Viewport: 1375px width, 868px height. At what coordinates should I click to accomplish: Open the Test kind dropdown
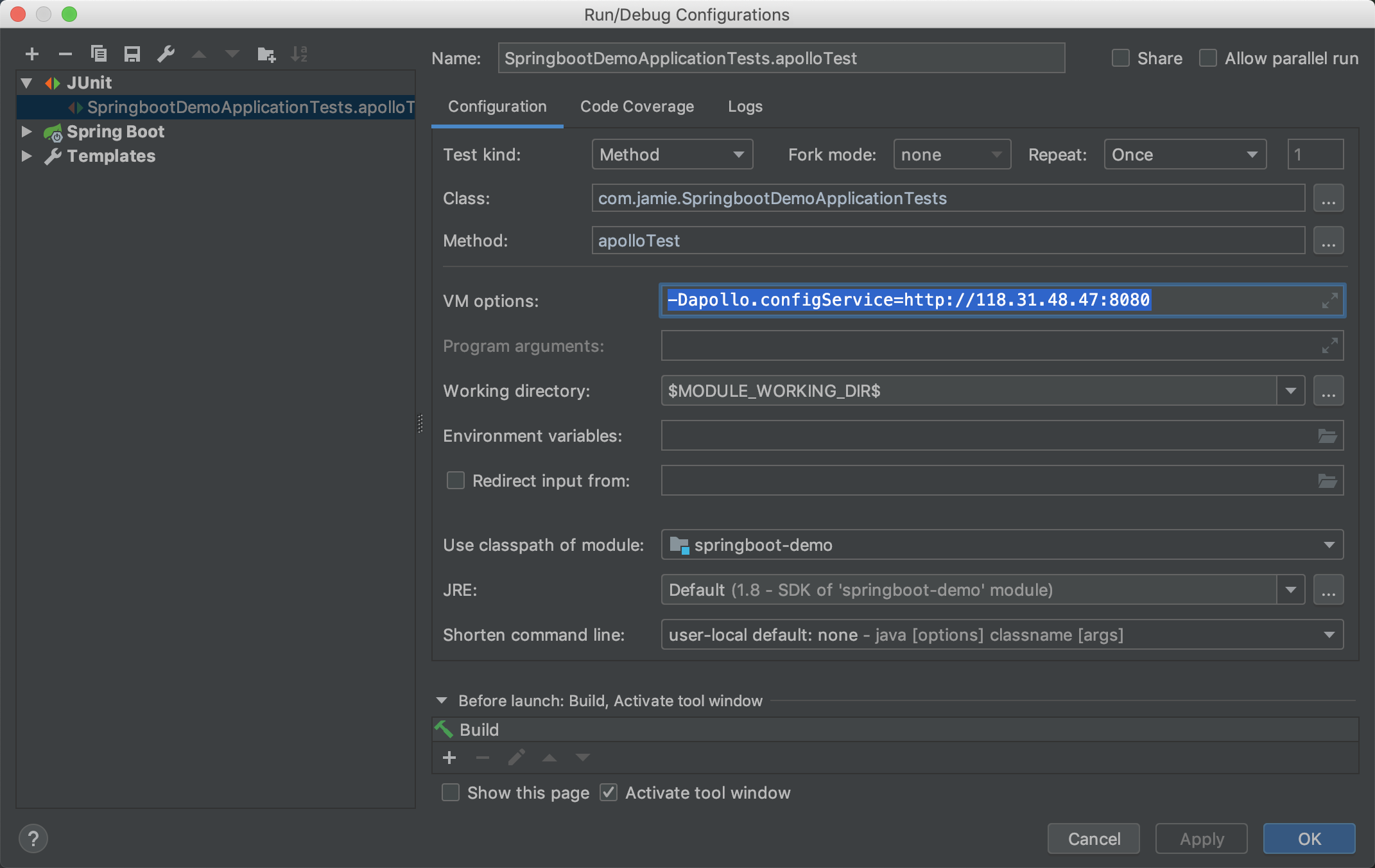pos(671,155)
